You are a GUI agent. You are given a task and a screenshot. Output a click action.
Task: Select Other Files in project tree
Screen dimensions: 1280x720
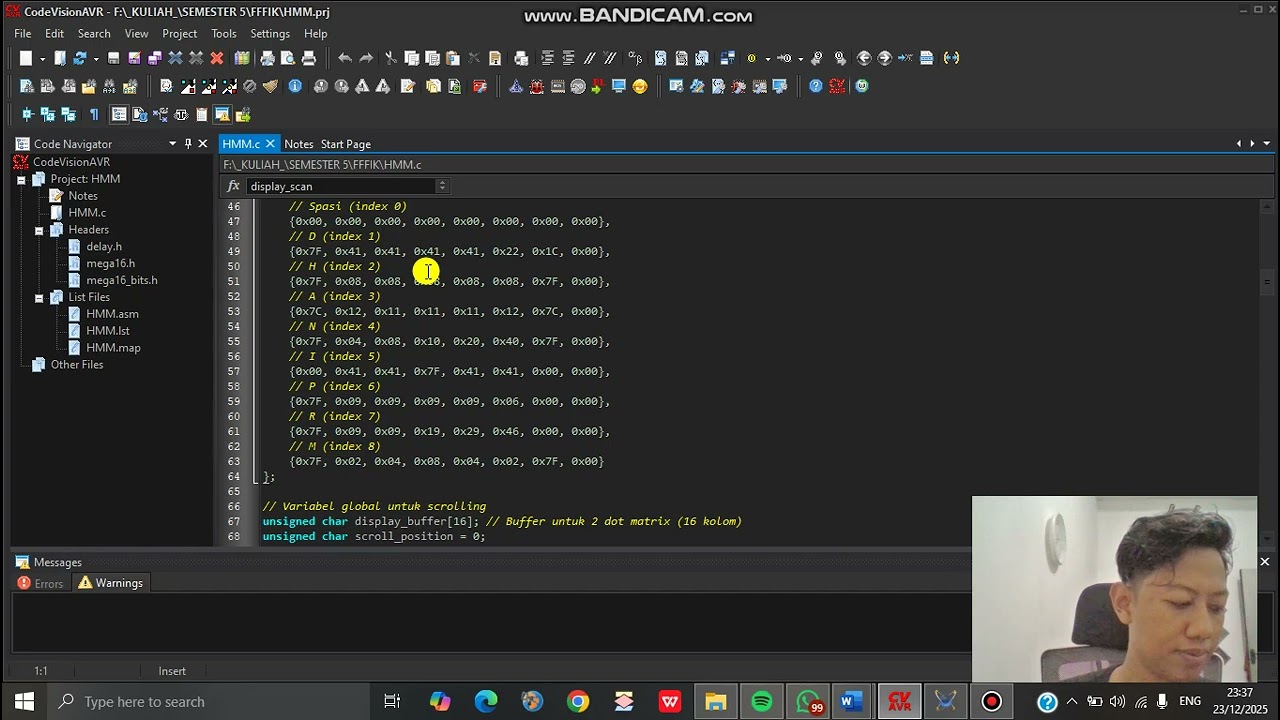77,365
